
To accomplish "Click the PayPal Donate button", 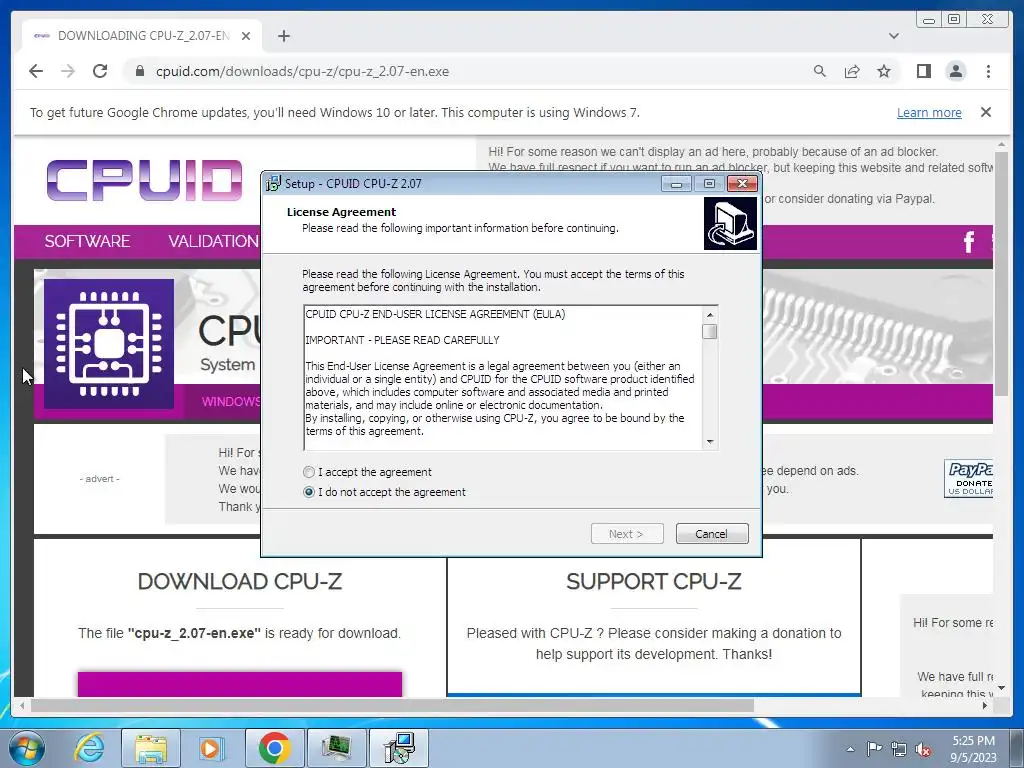I will (968, 479).
